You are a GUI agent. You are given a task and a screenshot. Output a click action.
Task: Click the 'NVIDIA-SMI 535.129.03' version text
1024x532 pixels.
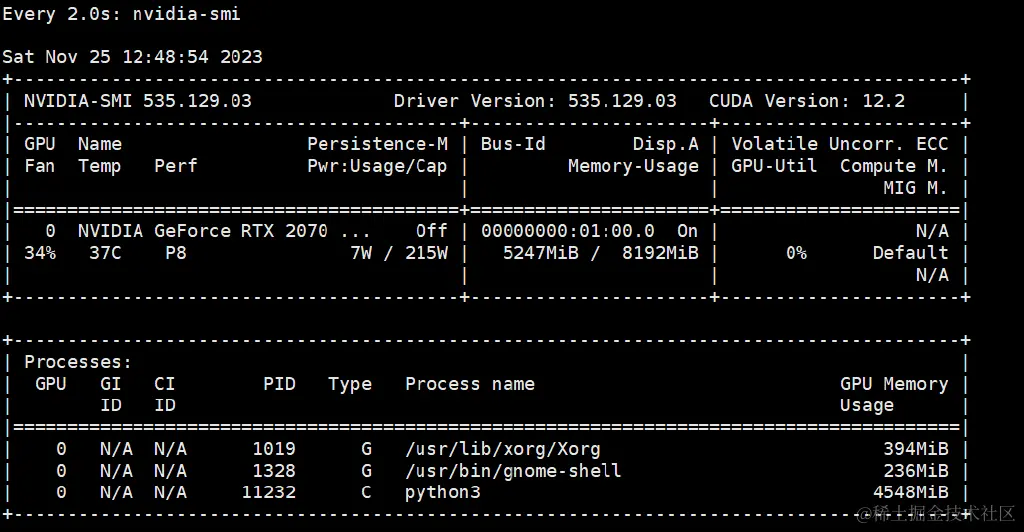pyautogui.click(x=138, y=101)
